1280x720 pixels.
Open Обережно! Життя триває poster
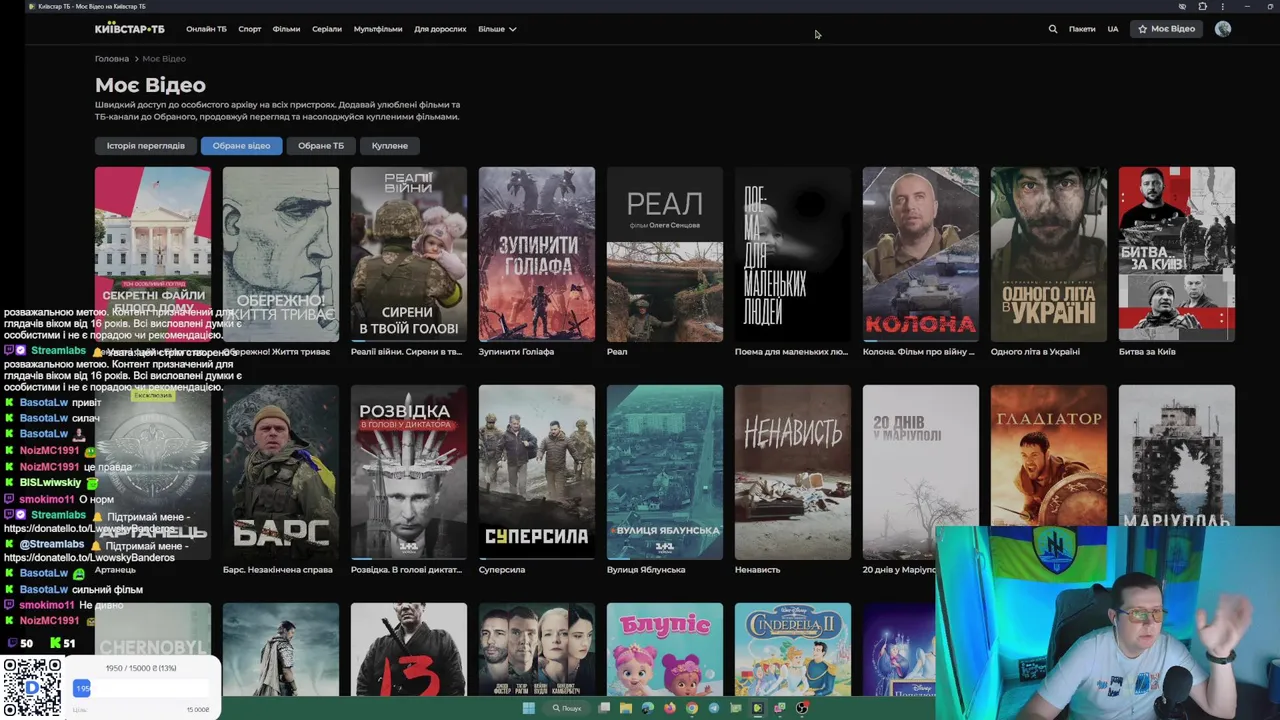pyautogui.click(x=281, y=254)
